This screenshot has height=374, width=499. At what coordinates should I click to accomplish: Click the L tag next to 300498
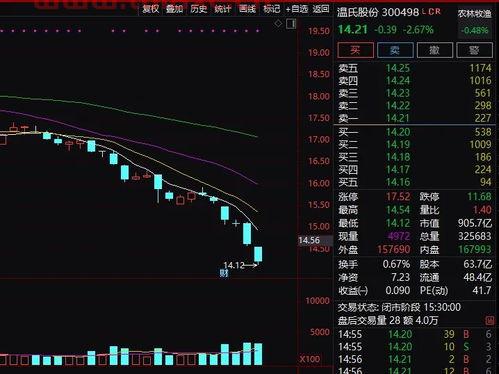point(424,11)
